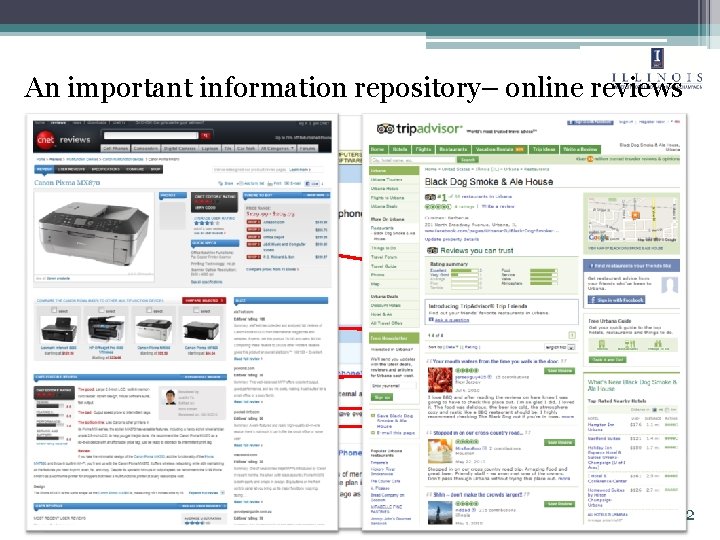Click TripAdvisor green rating circles under title
Screen dimensions: 720x540
[438, 207]
